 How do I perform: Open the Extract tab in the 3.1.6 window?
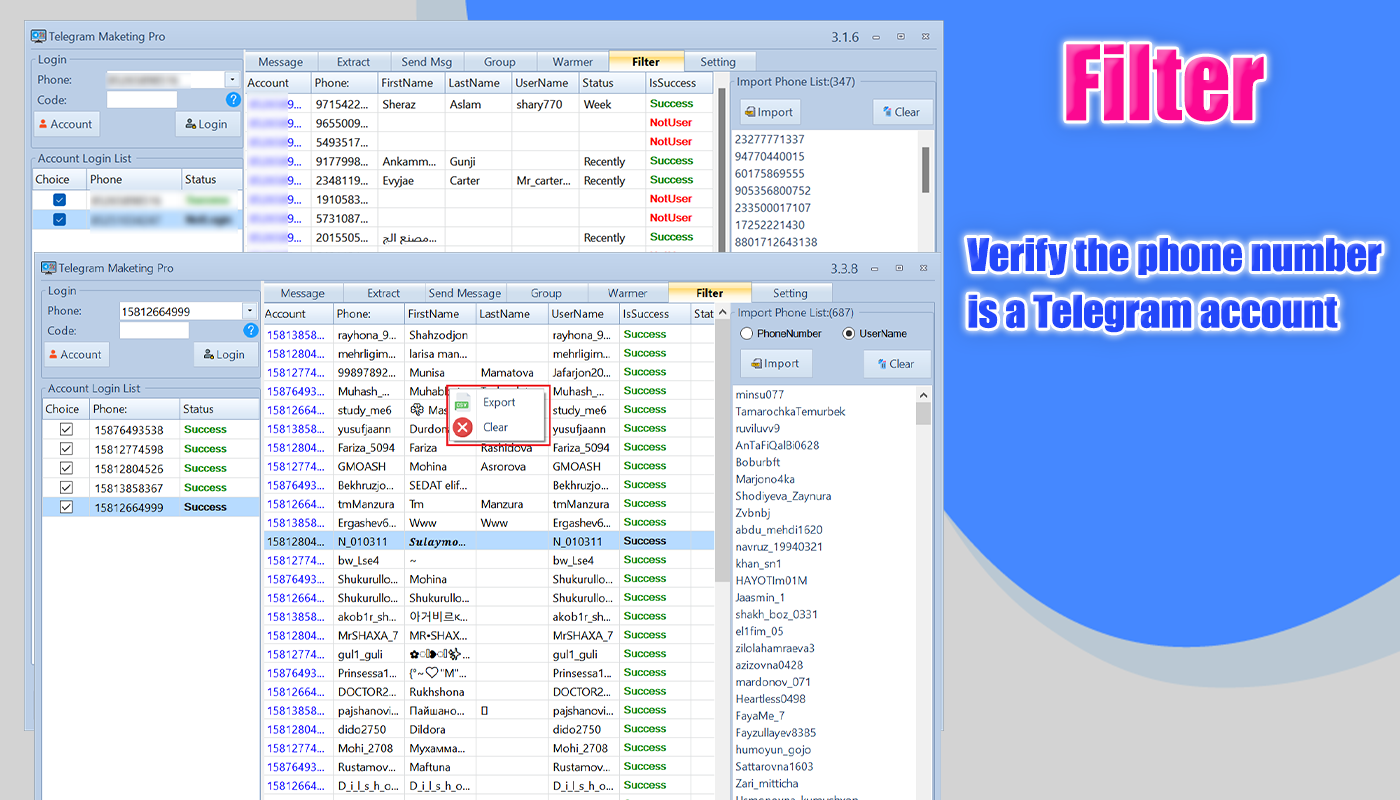[353, 61]
